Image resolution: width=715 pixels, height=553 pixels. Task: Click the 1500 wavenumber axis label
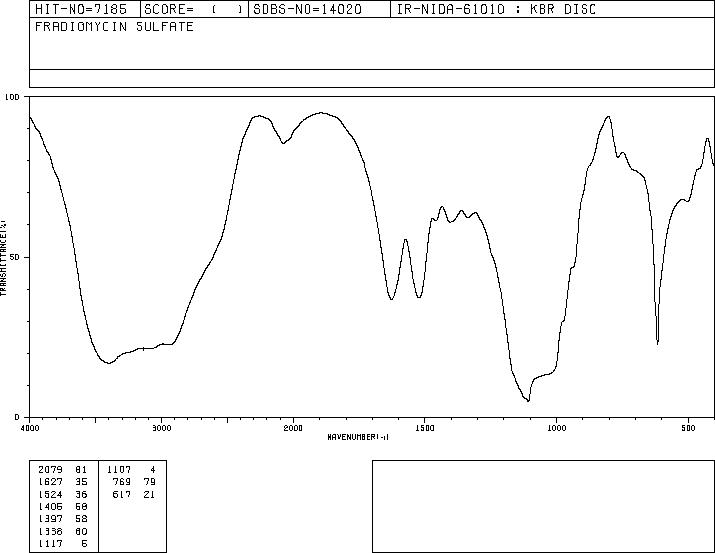click(x=425, y=428)
